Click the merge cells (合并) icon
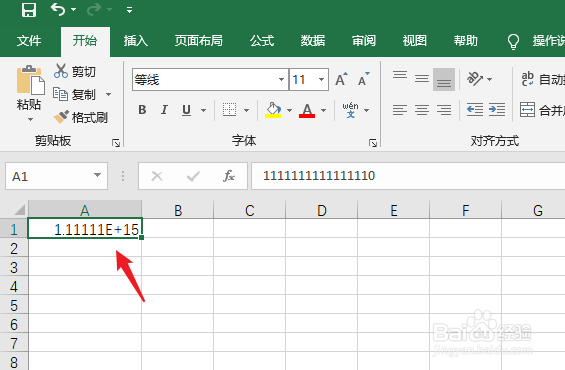The height and width of the screenshot is (370, 565). coord(527,110)
